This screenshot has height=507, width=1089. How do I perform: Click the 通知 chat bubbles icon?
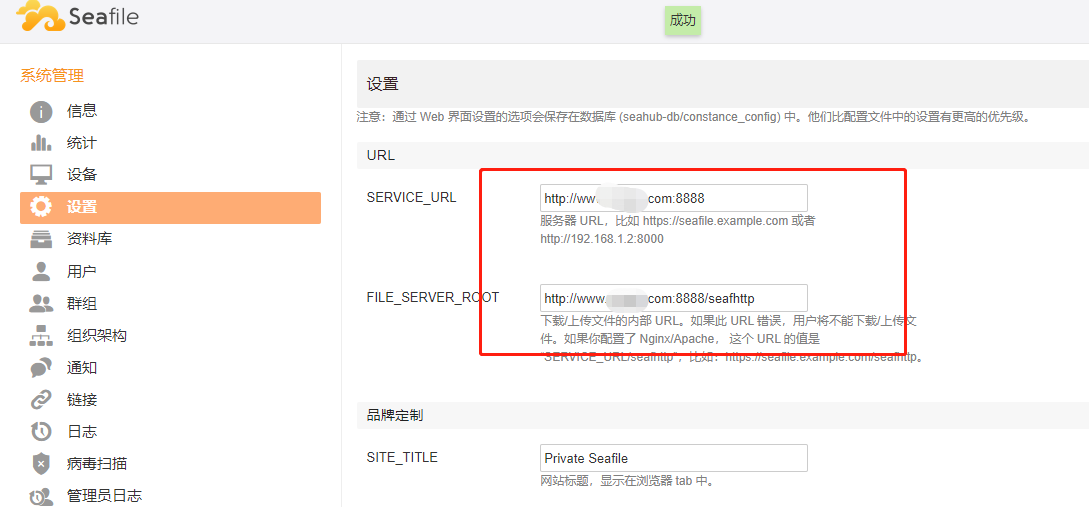(x=41, y=367)
